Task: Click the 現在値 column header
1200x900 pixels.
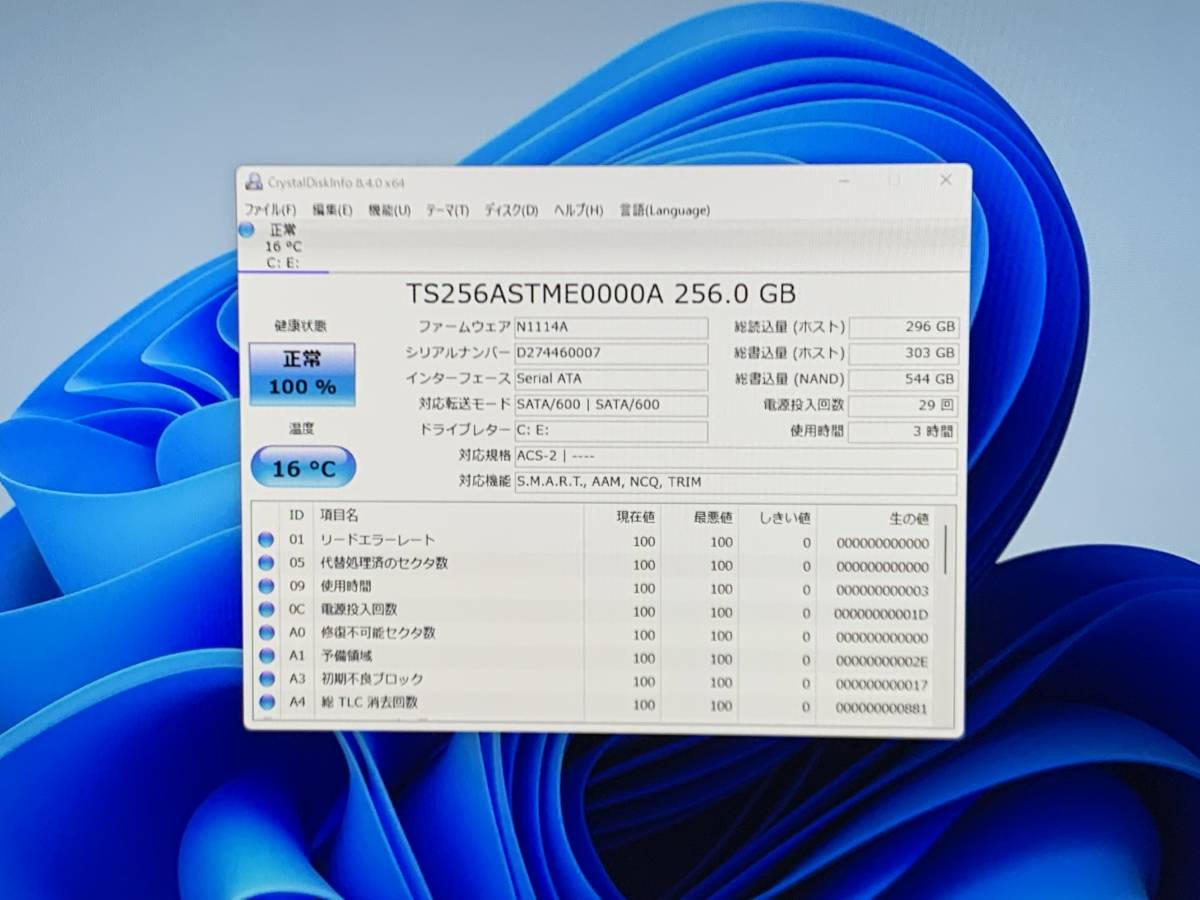Action: point(622,517)
